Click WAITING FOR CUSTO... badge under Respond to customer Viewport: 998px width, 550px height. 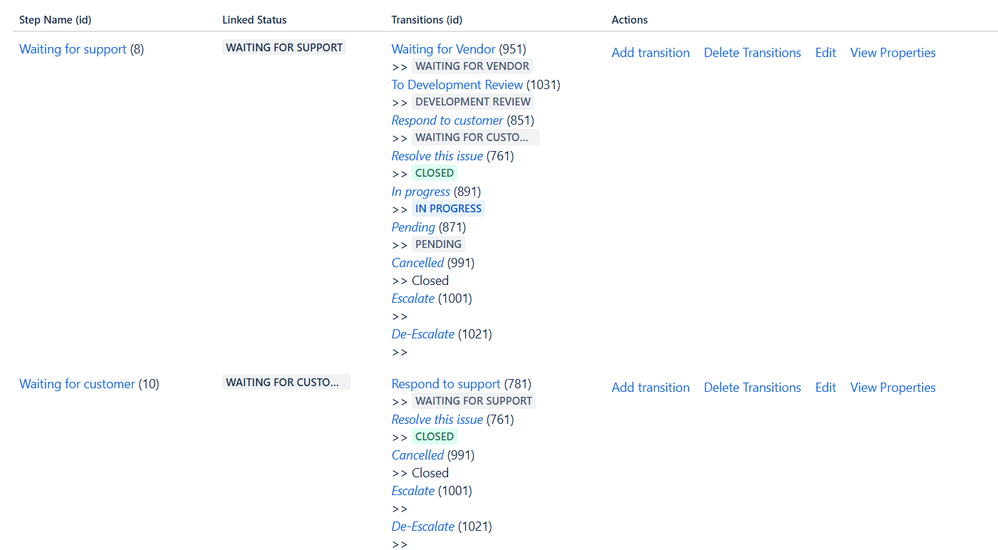point(475,138)
